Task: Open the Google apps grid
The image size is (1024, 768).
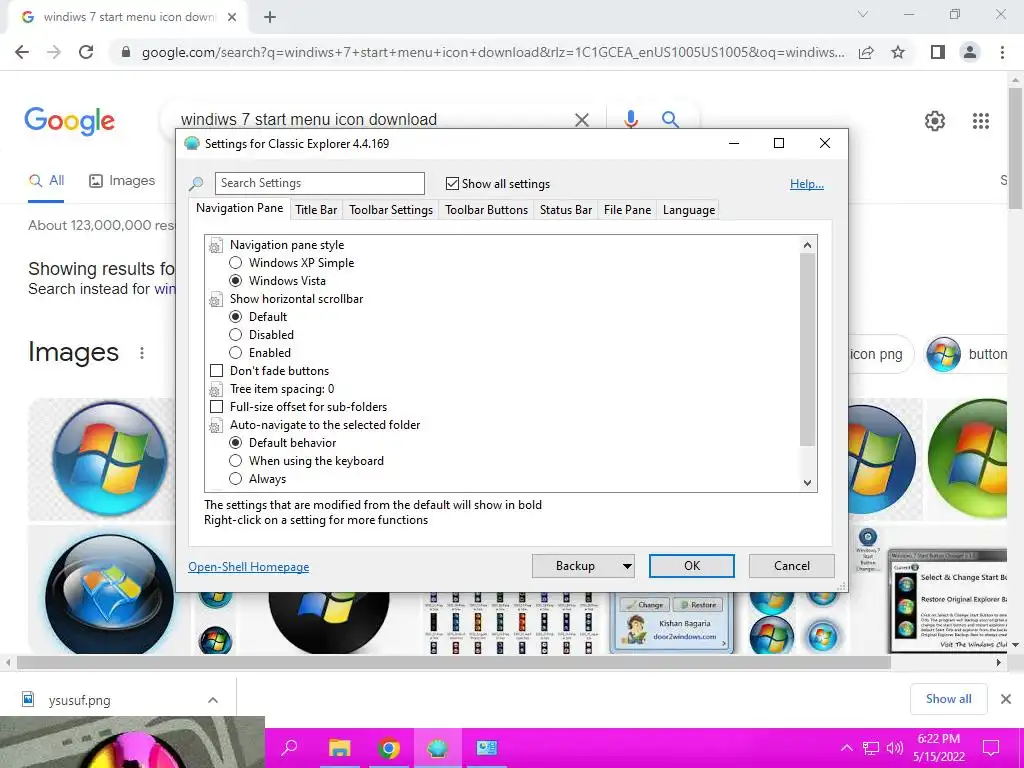Action: click(980, 121)
